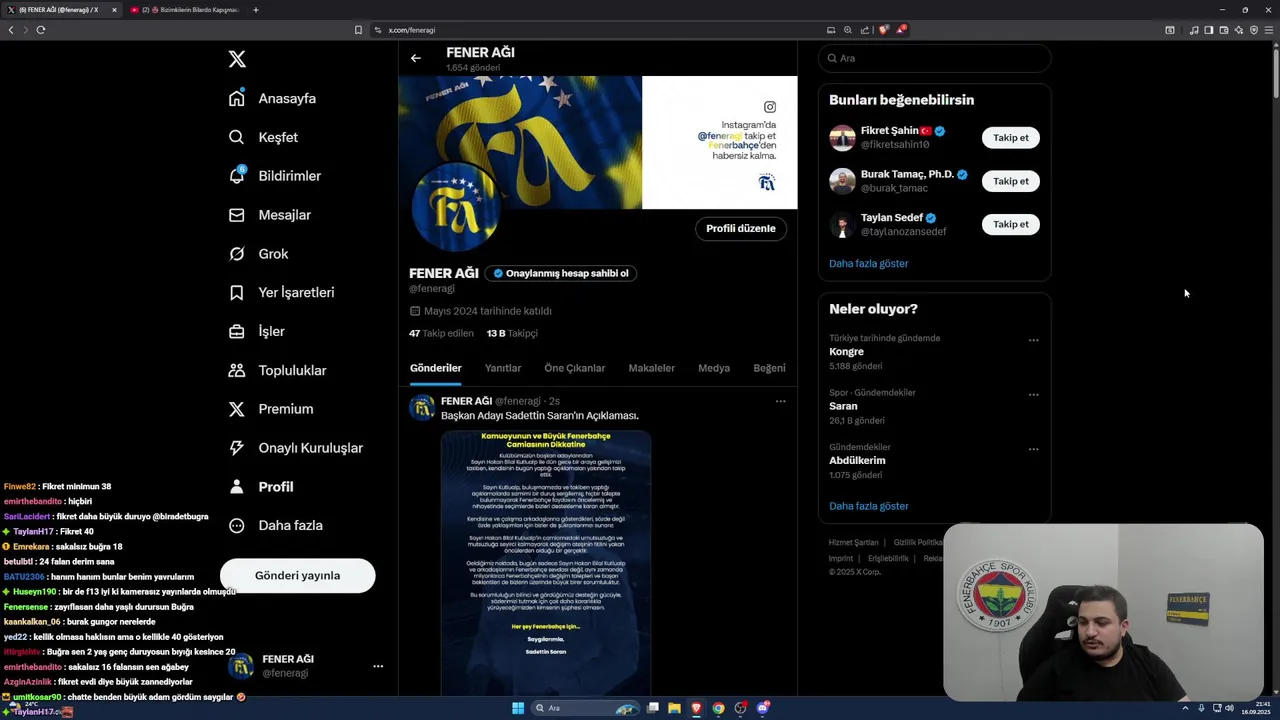Click Daha fazla göster under suggestions
1280x720 pixels.
coord(868,263)
